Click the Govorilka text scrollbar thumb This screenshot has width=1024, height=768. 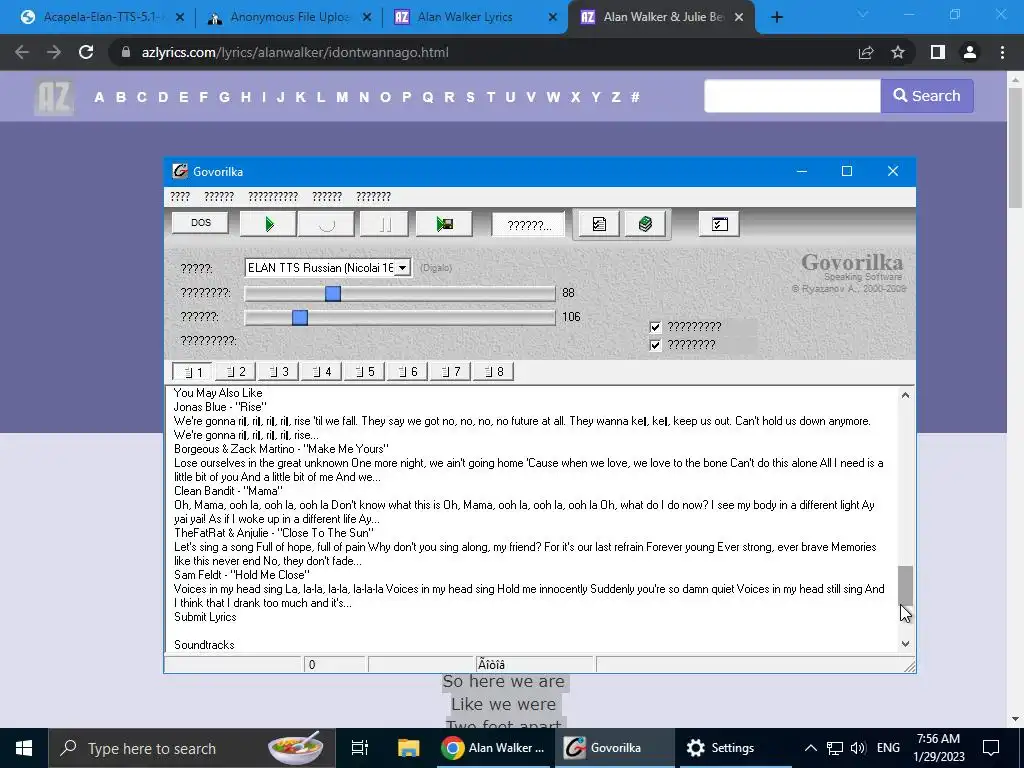tap(905, 586)
